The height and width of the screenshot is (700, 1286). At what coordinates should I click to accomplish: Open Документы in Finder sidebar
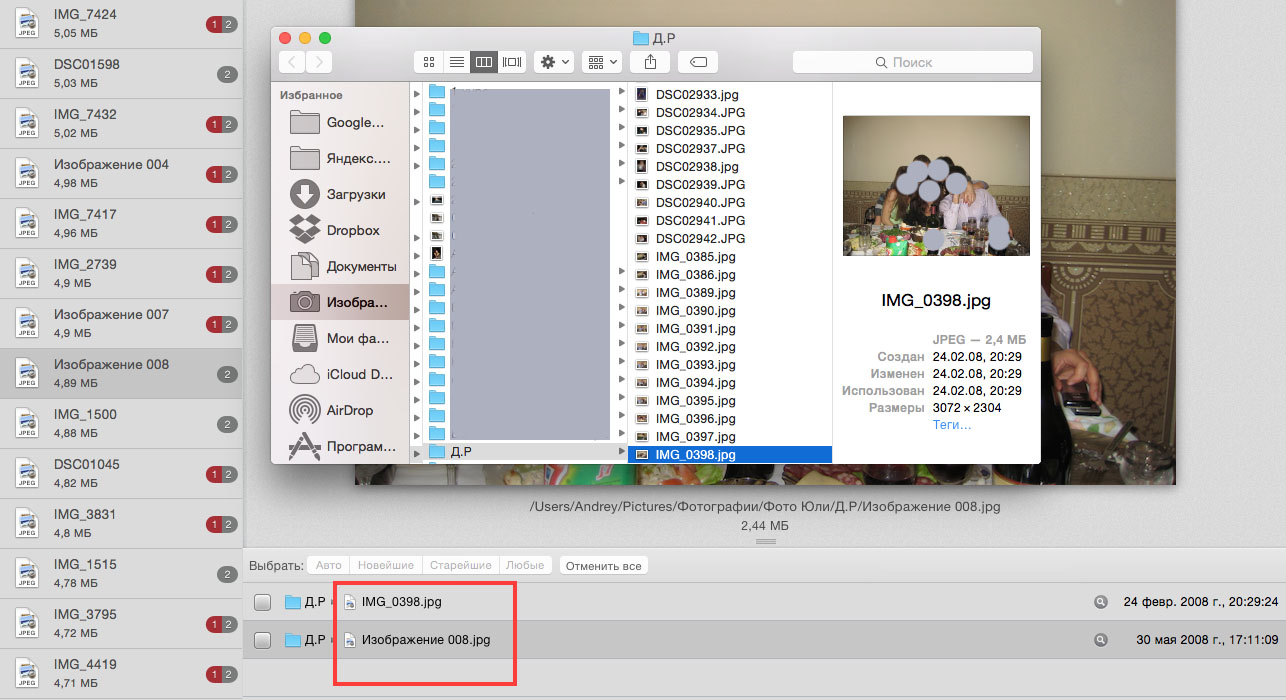(x=340, y=266)
